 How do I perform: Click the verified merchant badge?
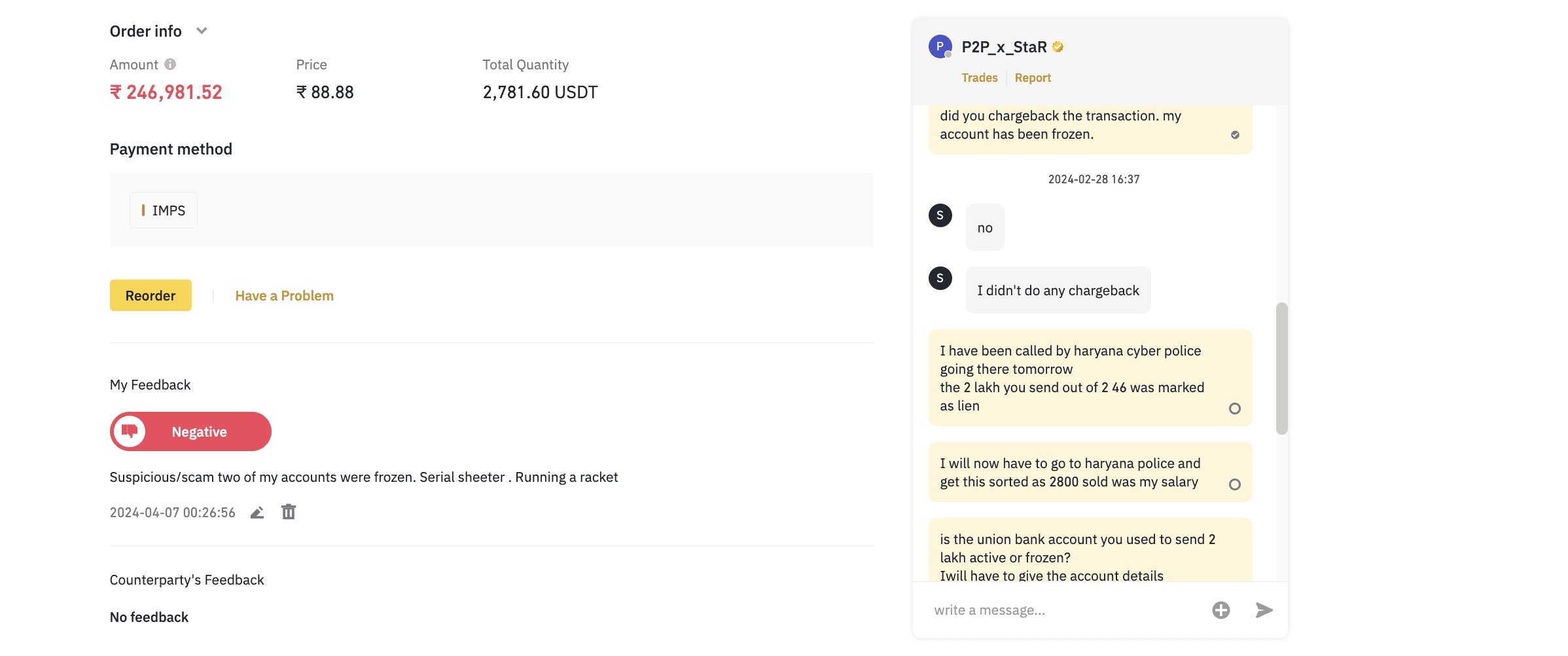pyautogui.click(x=1058, y=47)
